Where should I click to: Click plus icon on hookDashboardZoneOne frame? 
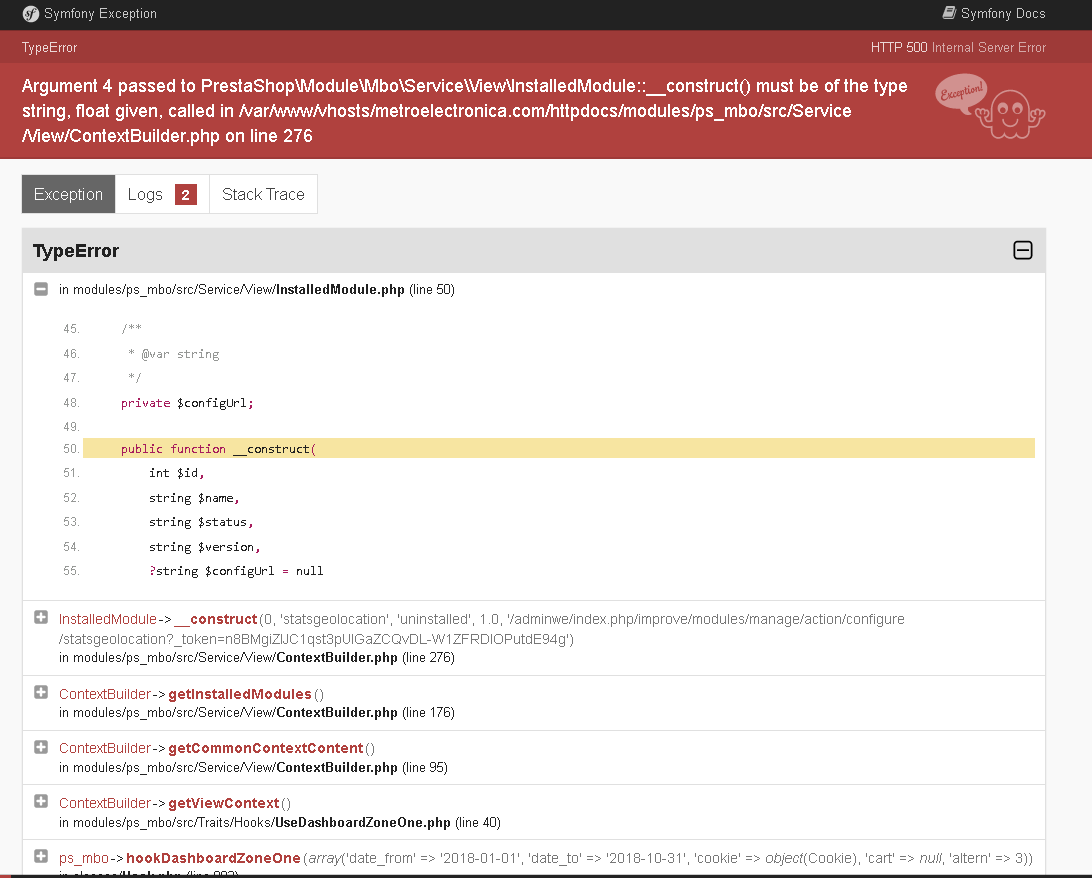point(40,855)
